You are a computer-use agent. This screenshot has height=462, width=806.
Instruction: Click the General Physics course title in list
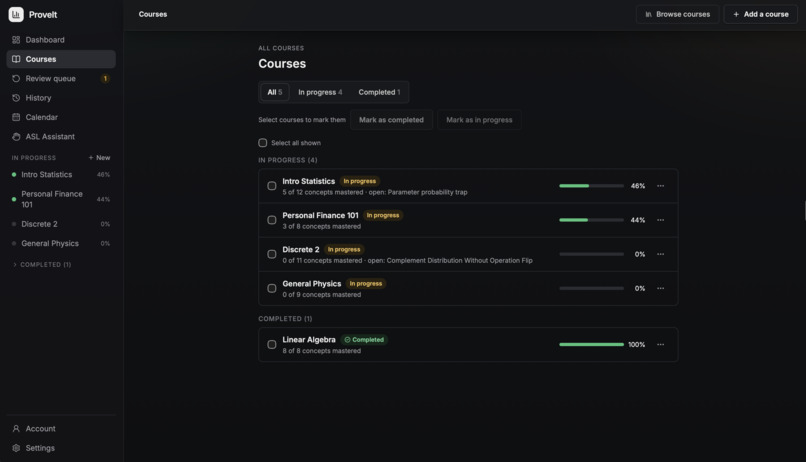[x=312, y=284]
